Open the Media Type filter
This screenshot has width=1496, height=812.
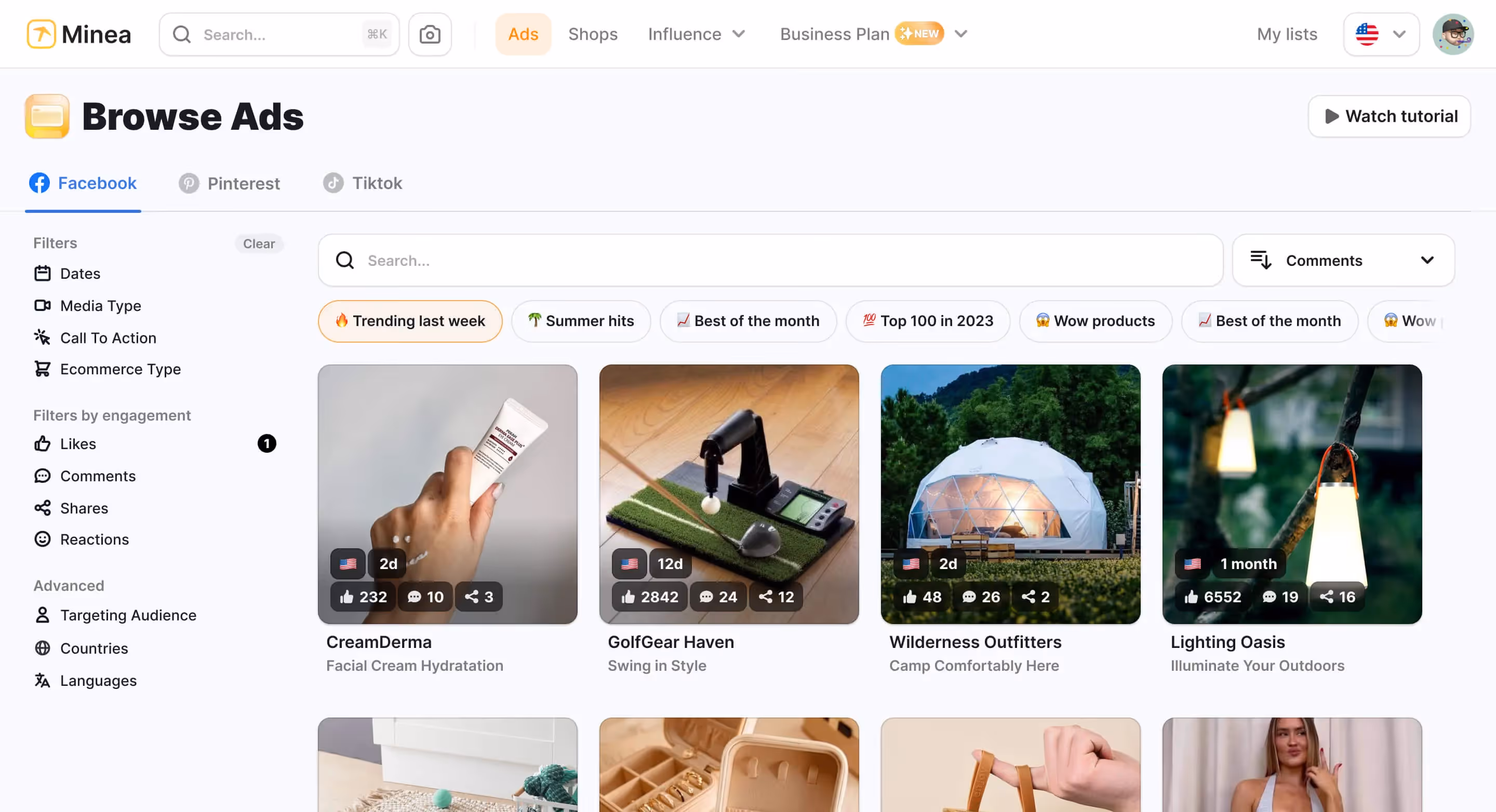click(100, 305)
